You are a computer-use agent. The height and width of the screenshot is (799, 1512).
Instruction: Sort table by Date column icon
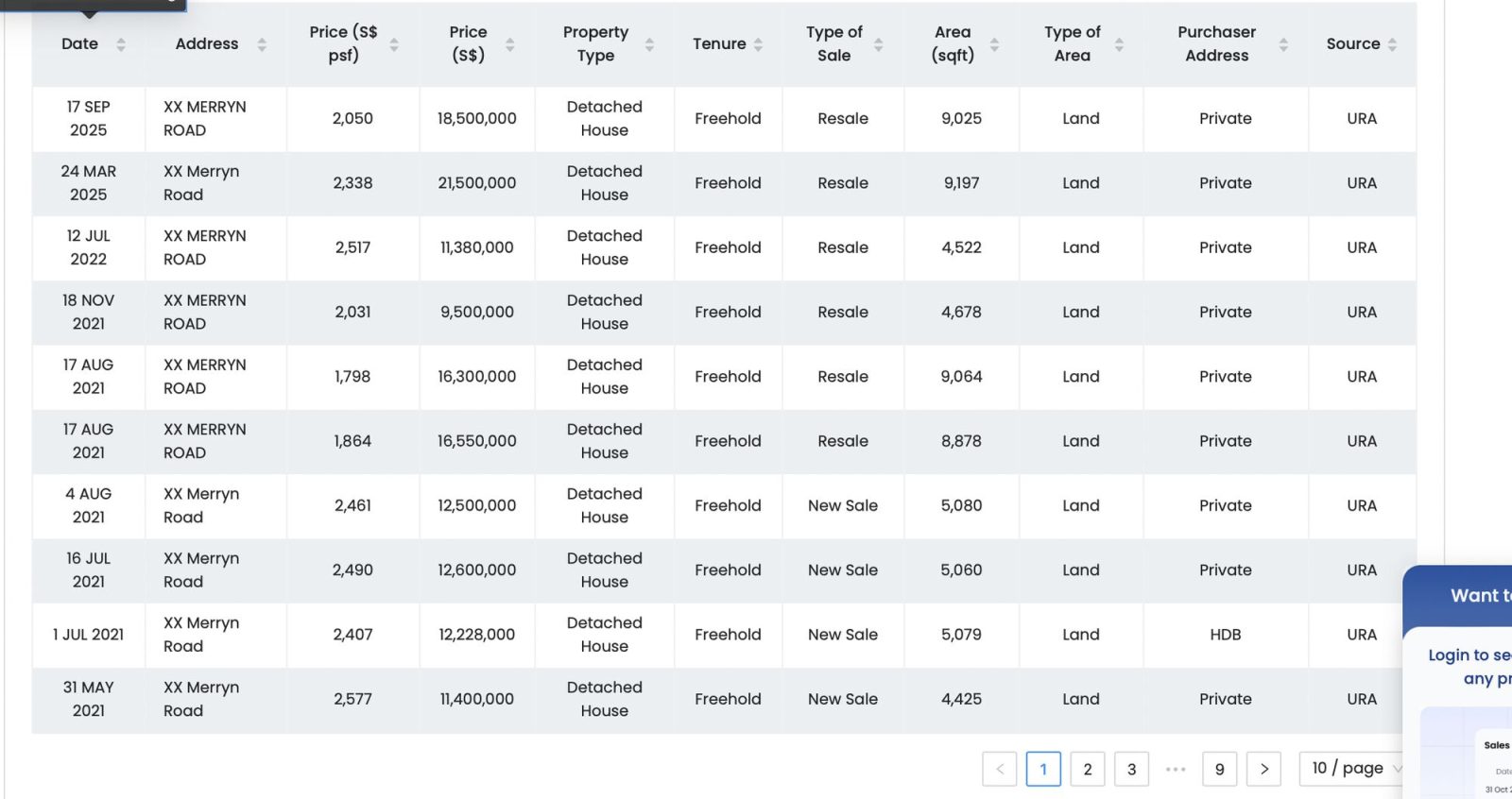[x=121, y=44]
